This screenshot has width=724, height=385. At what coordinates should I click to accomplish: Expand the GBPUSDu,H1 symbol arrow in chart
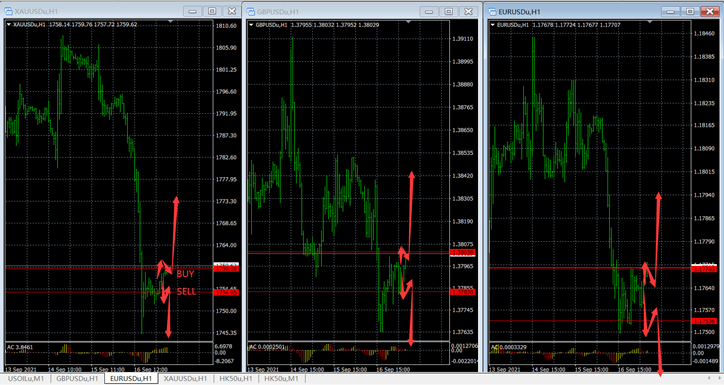pos(251,25)
